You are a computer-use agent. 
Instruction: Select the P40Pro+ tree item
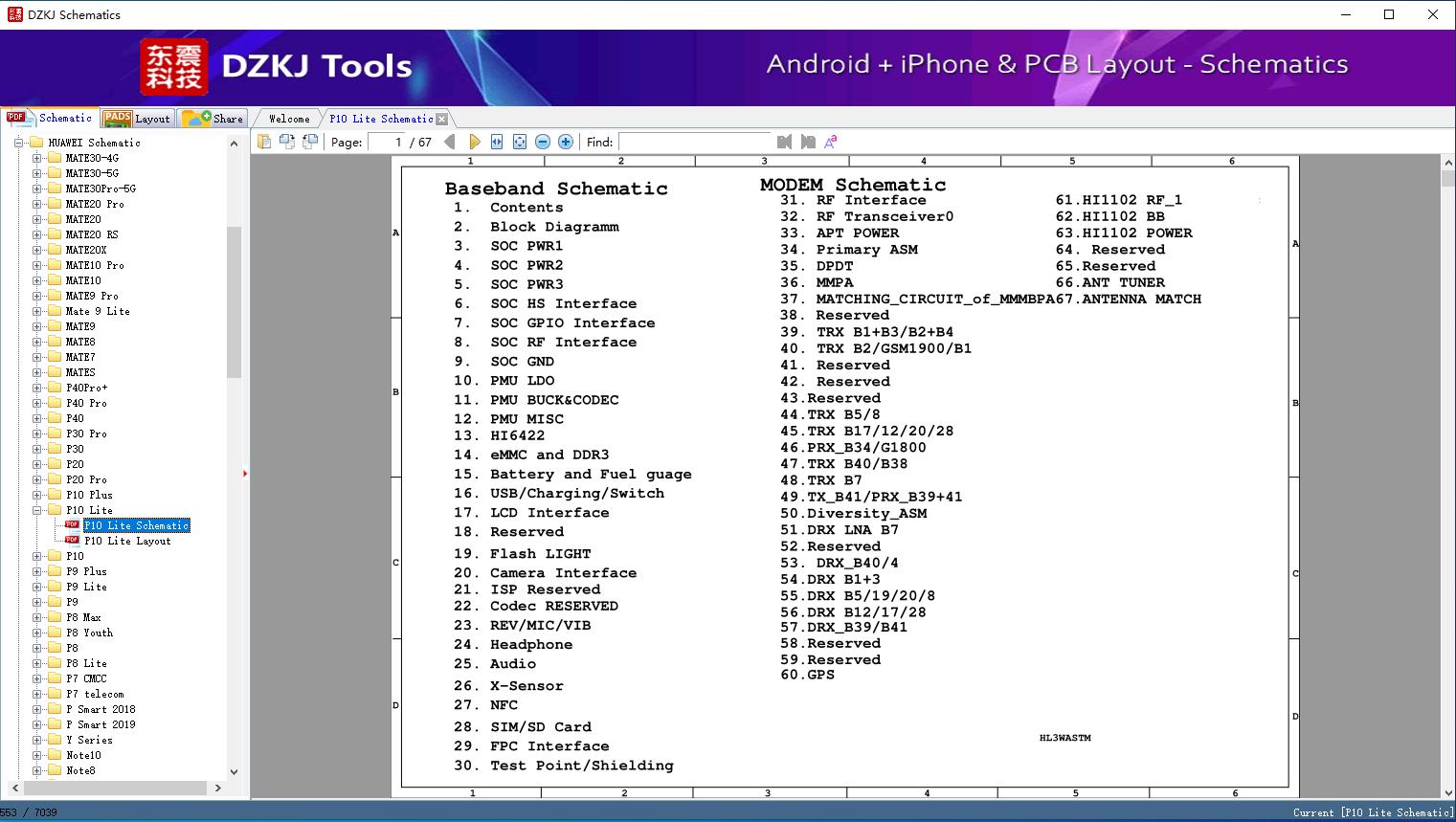(87, 388)
